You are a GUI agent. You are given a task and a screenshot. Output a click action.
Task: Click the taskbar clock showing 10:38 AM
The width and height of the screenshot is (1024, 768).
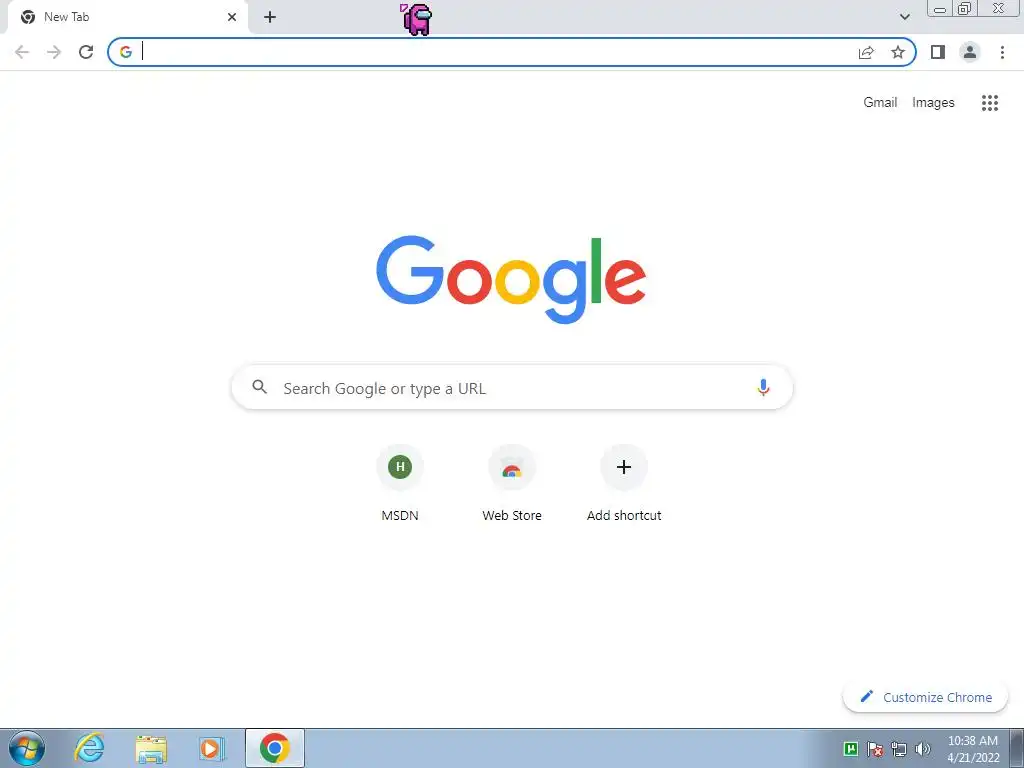click(973, 749)
